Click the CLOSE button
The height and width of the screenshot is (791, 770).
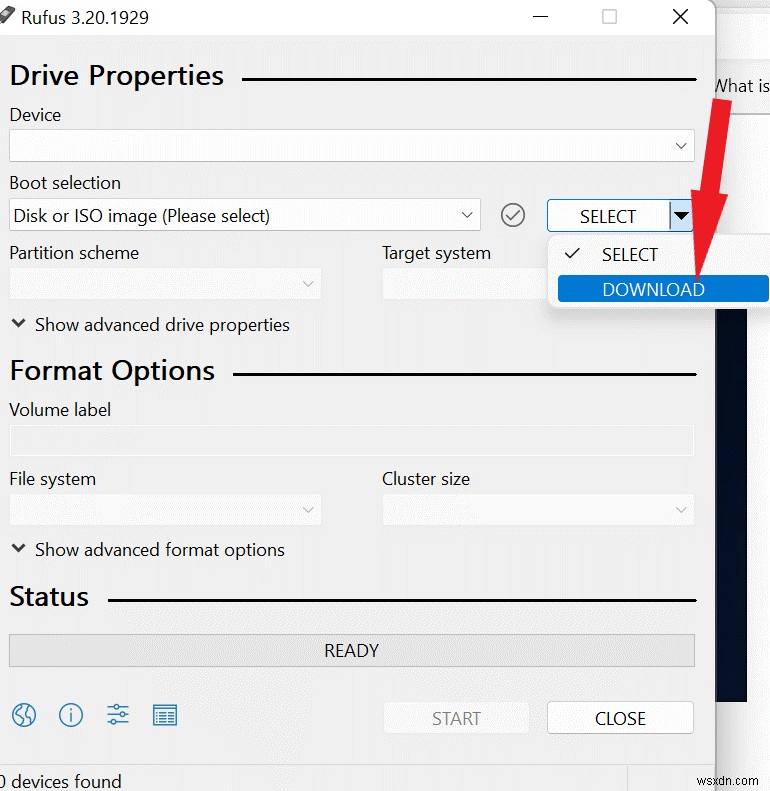click(620, 718)
